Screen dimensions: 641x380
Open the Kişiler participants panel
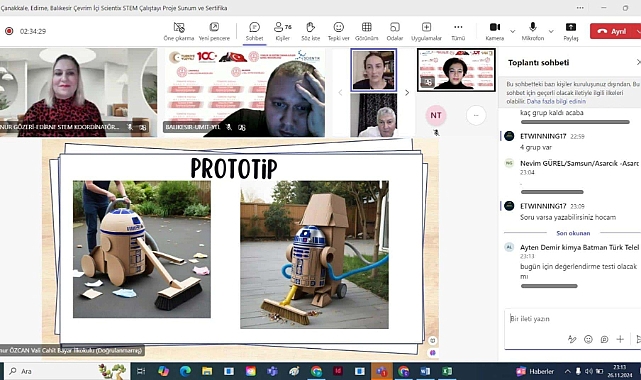(x=282, y=31)
